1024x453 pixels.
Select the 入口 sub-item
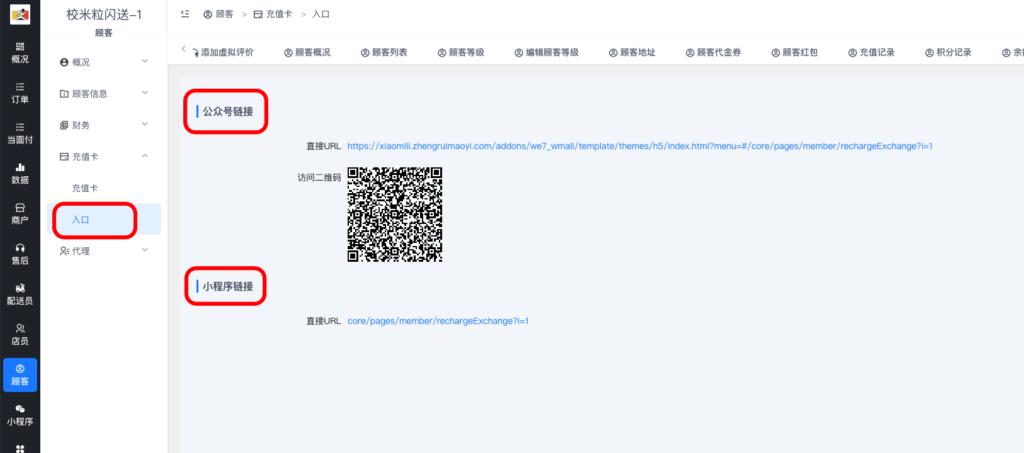pyautogui.click(x=104, y=219)
